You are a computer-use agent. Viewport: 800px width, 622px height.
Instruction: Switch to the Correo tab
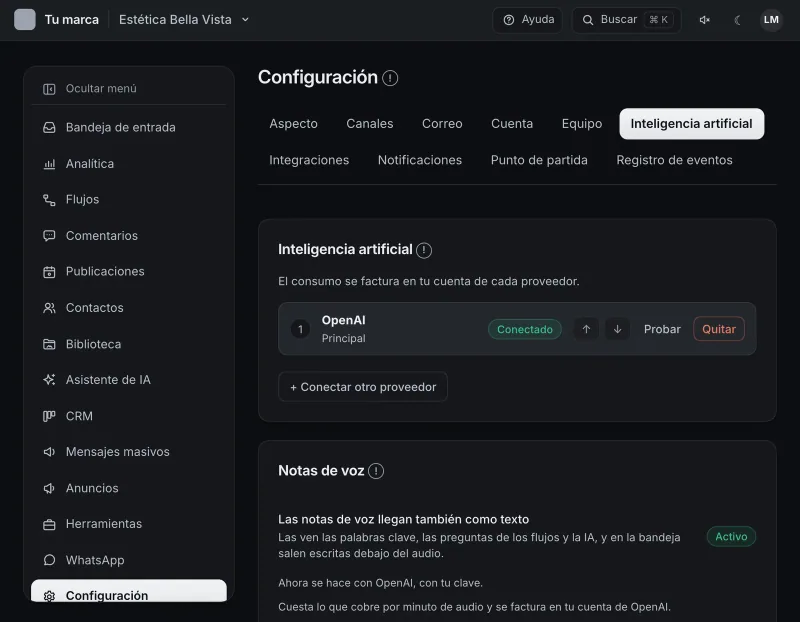pos(442,123)
